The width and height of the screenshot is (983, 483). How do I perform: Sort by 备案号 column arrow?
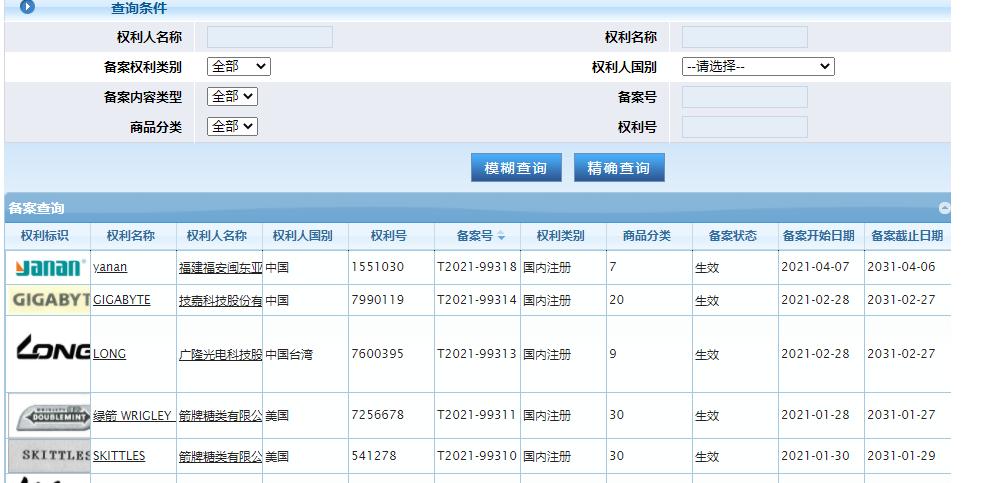[x=501, y=236]
